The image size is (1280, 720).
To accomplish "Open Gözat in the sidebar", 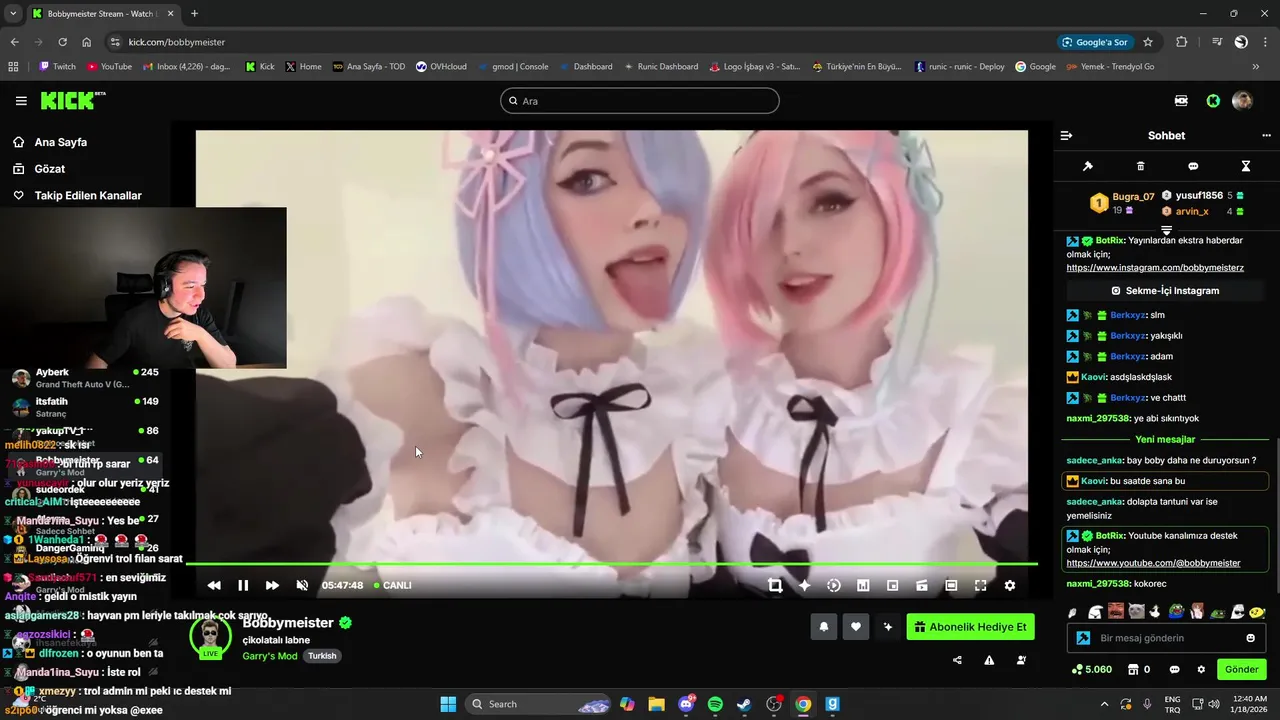I will click(x=50, y=169).
